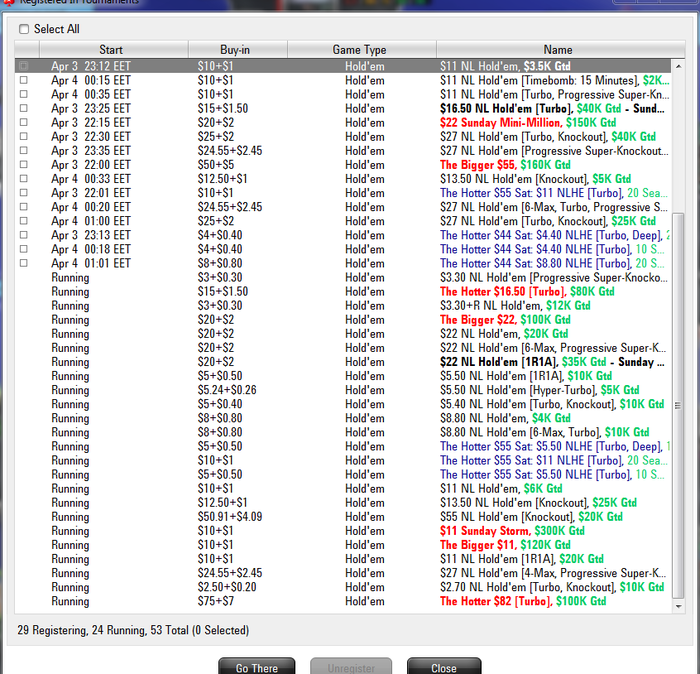This screenshot has height=674, width=700.
Task: Click the $75+$7 buy-in cell
Action: tap(216, 601)
